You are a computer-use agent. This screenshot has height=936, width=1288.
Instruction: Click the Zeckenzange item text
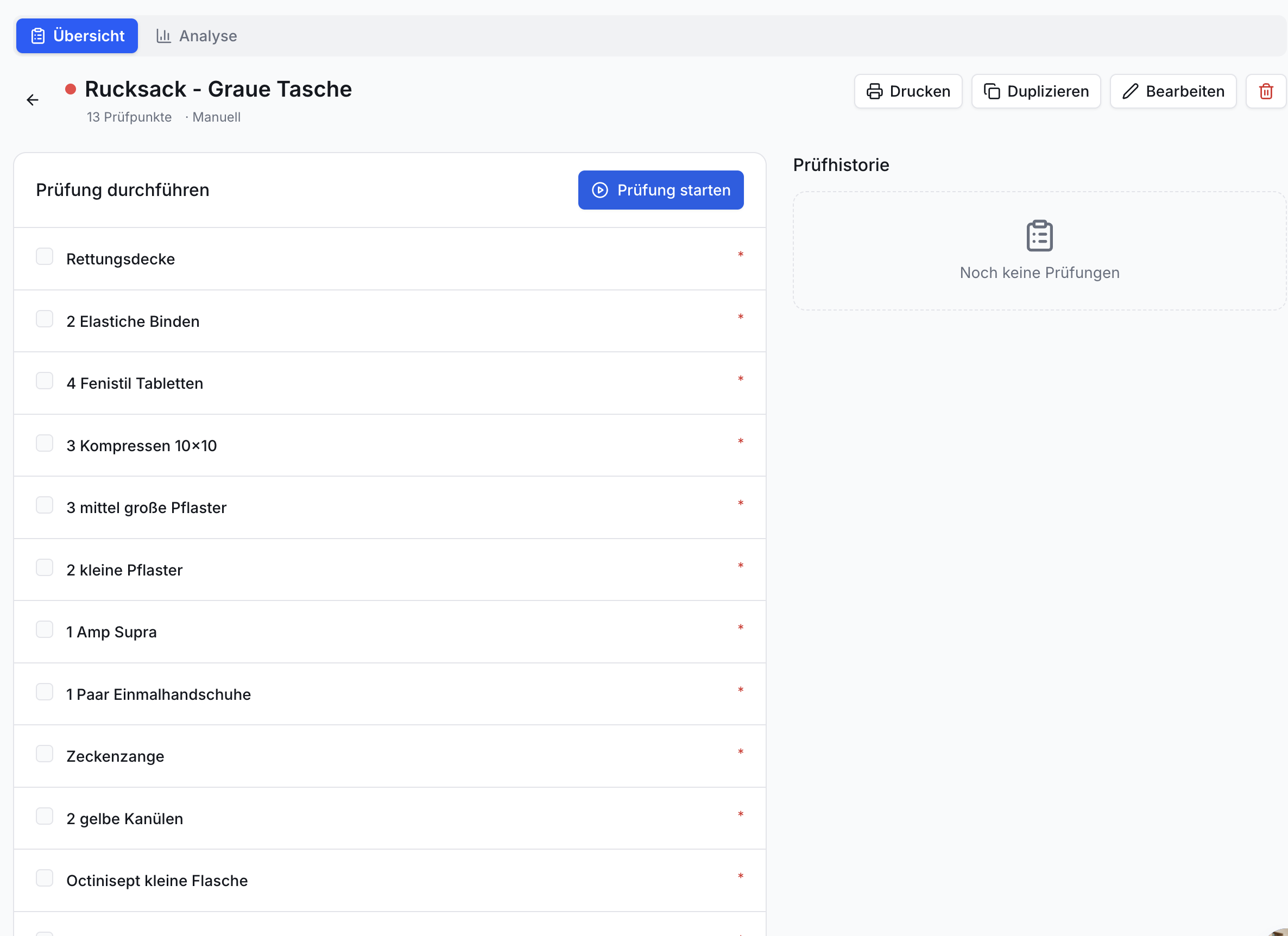coord(115,756)
